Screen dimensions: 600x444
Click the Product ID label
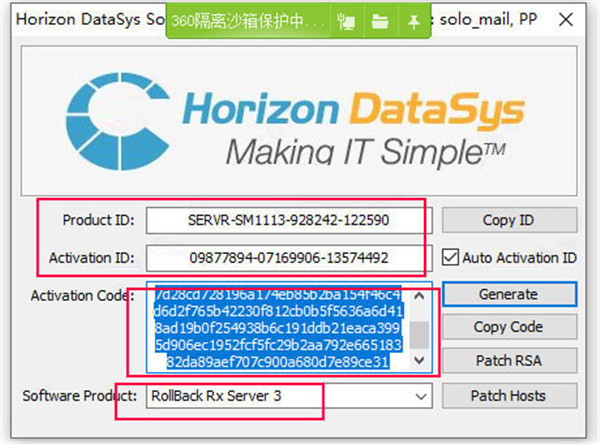(99, 220)
